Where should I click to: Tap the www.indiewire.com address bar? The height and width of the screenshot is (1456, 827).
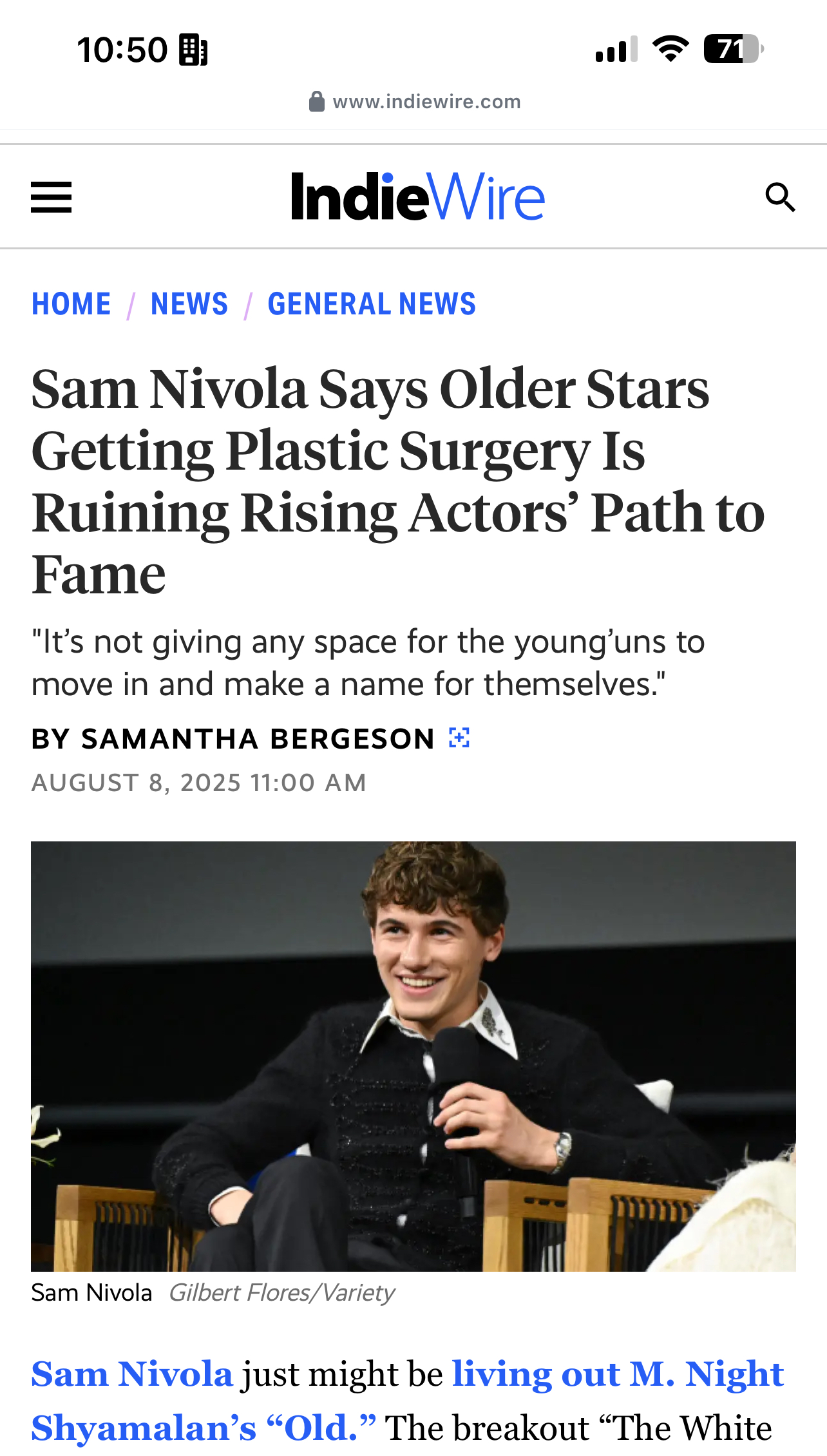(x=426, y=102)
